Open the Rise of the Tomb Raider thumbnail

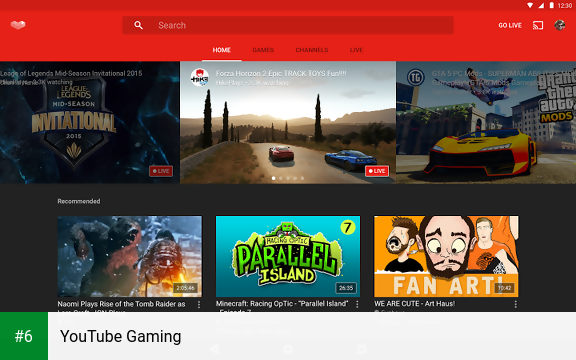tap(130, 256)
